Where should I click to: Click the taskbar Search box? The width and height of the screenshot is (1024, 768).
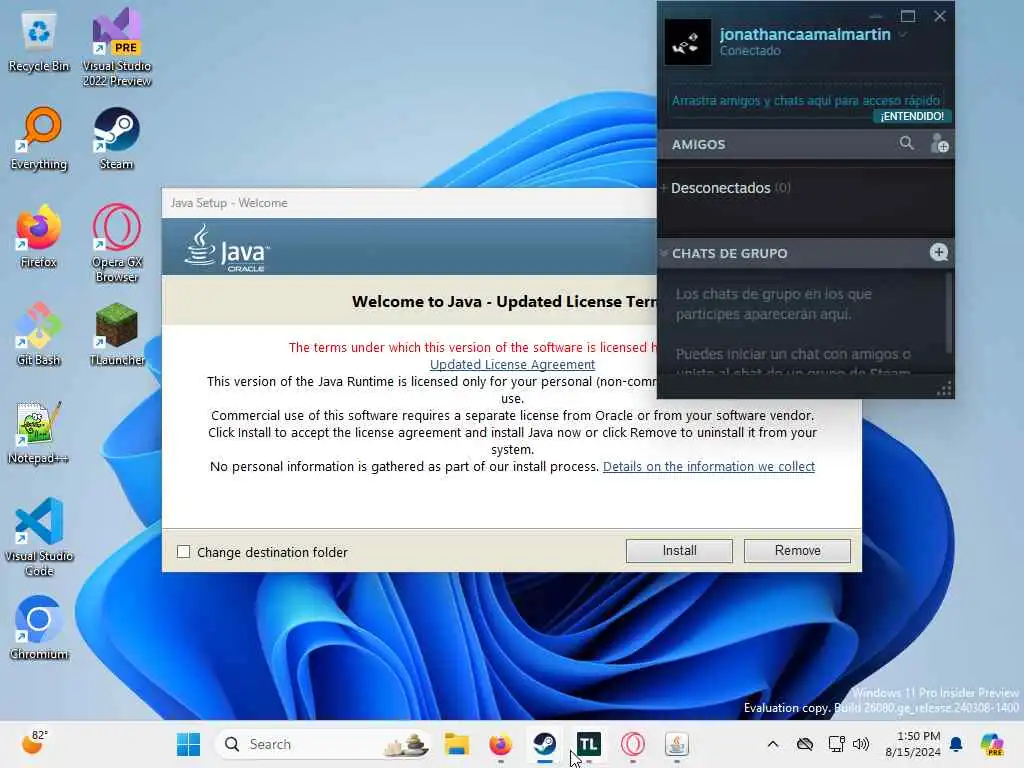[x=323, y=744]
